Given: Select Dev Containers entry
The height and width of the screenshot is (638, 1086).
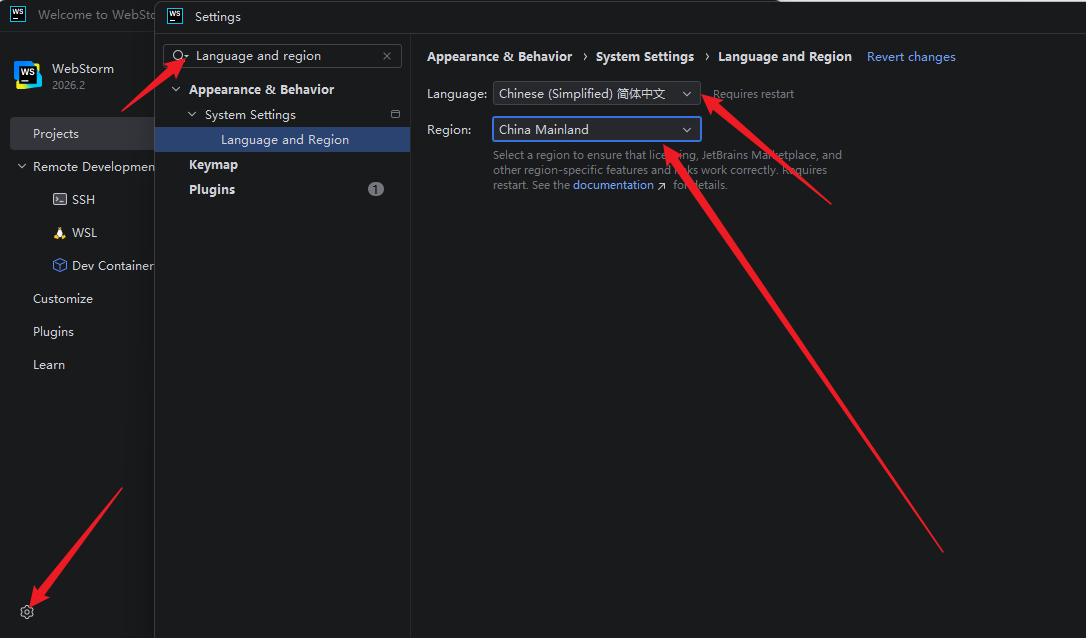Looking at the screenshot, I should 113,265.
